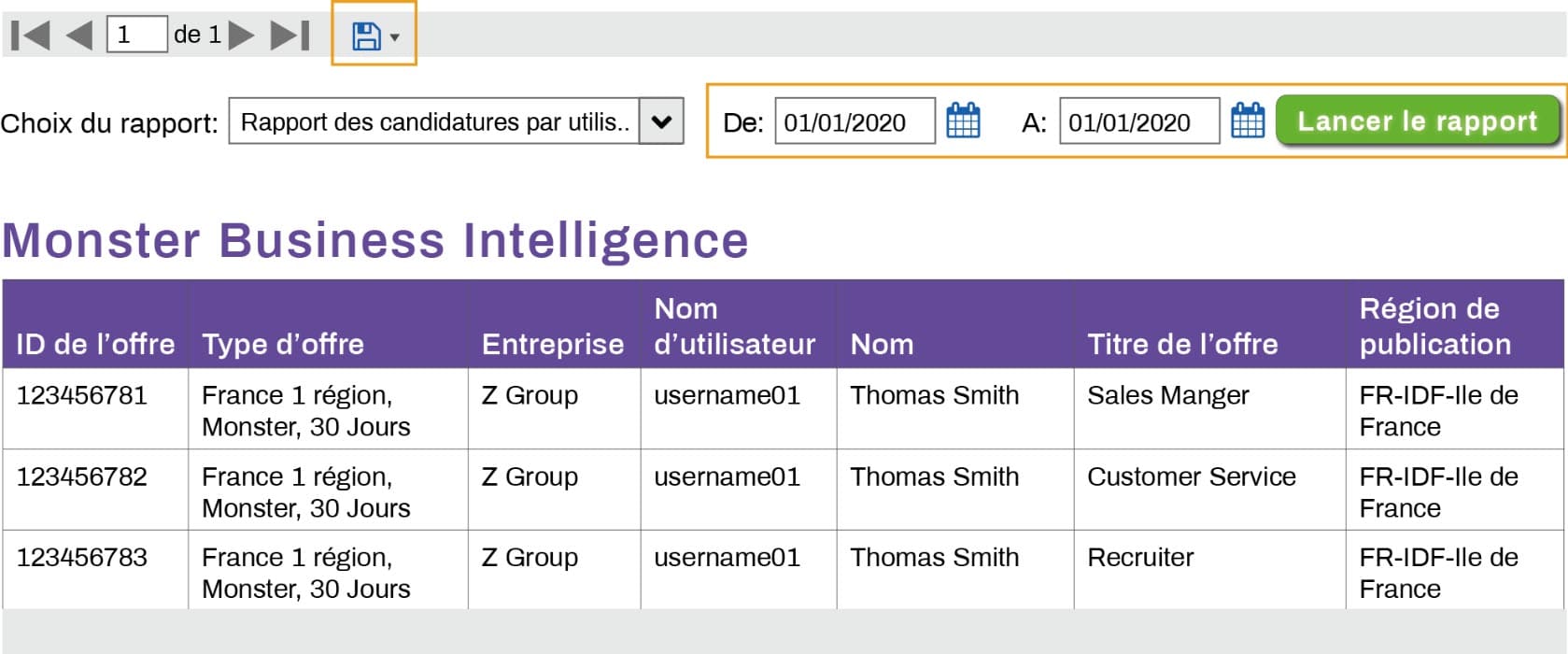Click the save/export floppy disk icon

(x=366, y=36)
